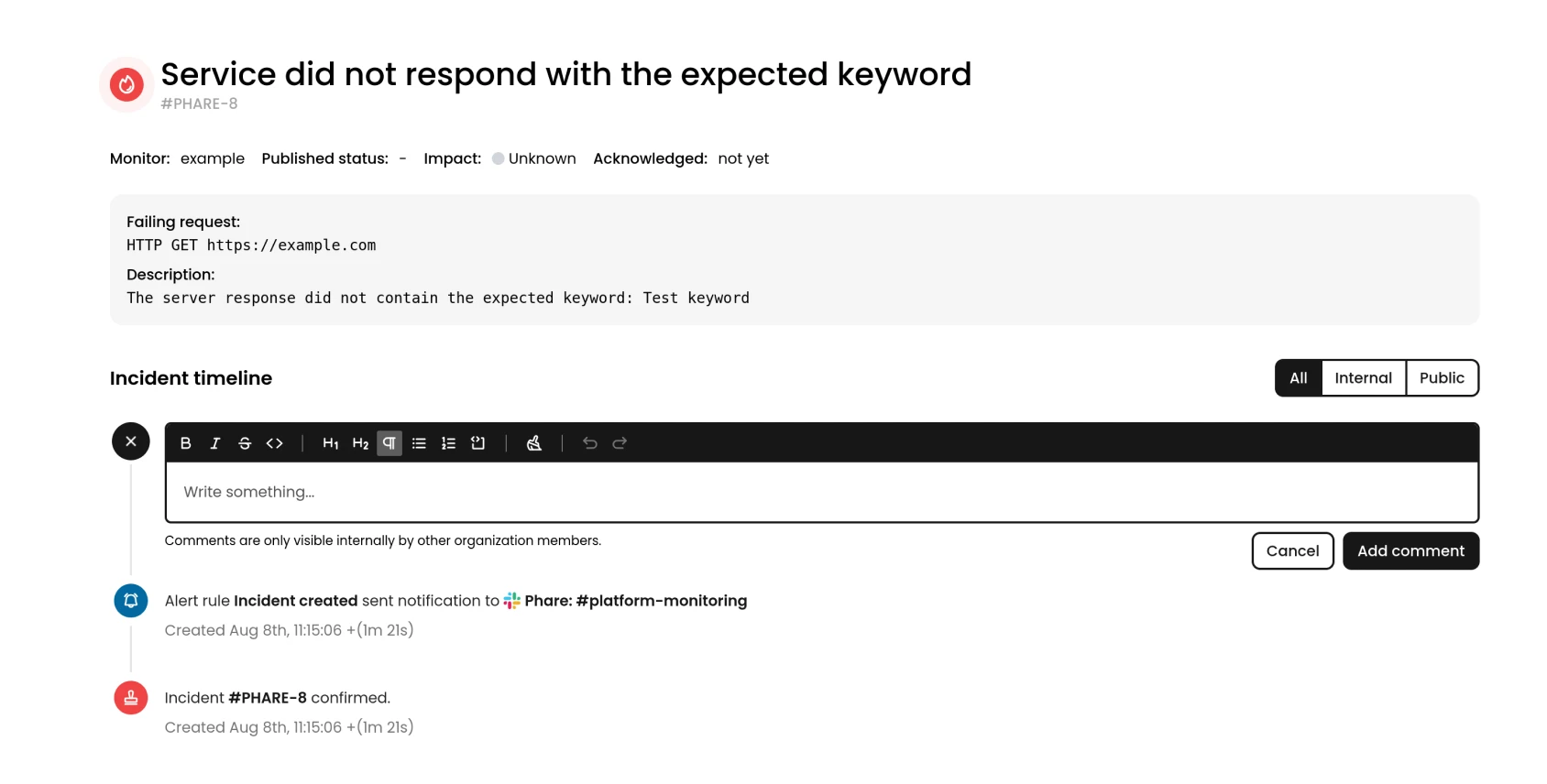Filter timeline to Internal entries
This screenshot has width=1547, height=784.
click(x=1364, y=378)
